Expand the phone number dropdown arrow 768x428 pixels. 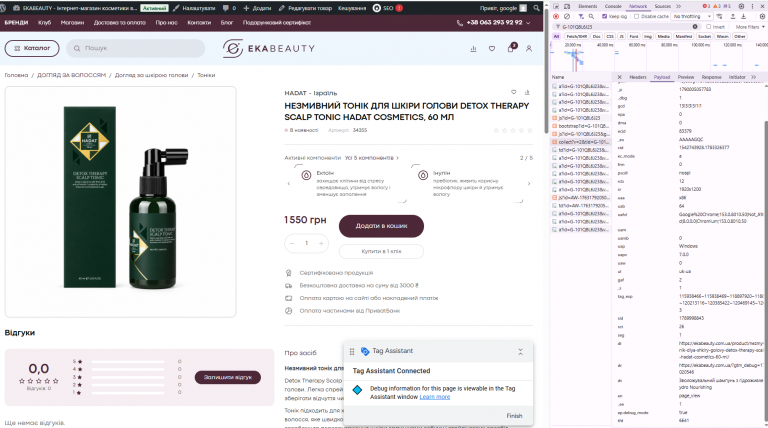[528, 23]
